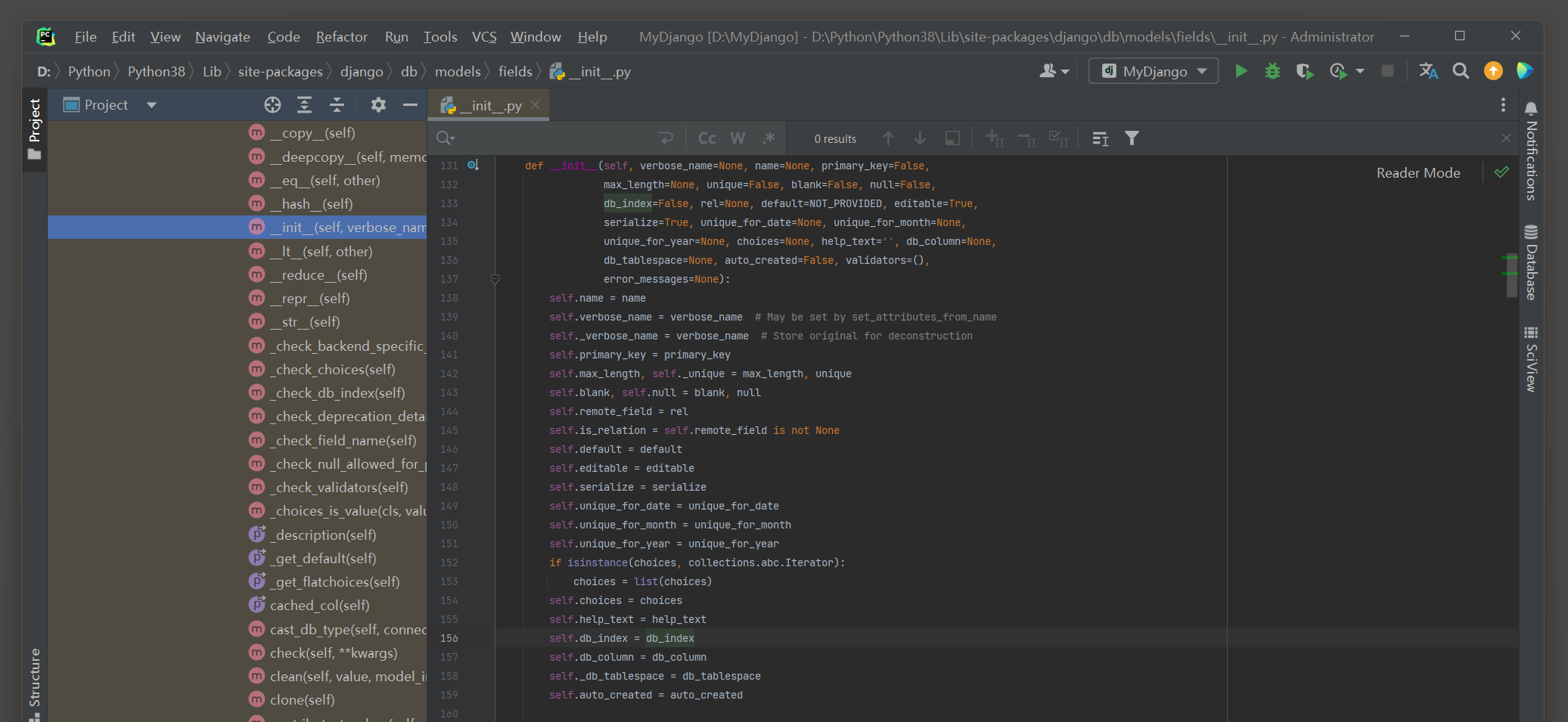Open the search filter funnel icon
This screenshot has height=722, width=1568.
[1132, 138]
